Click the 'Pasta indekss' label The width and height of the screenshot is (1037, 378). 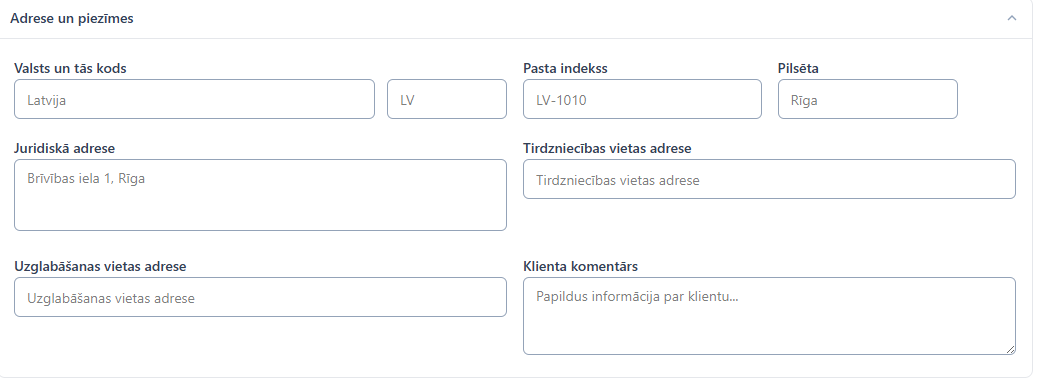coord(565,68)
